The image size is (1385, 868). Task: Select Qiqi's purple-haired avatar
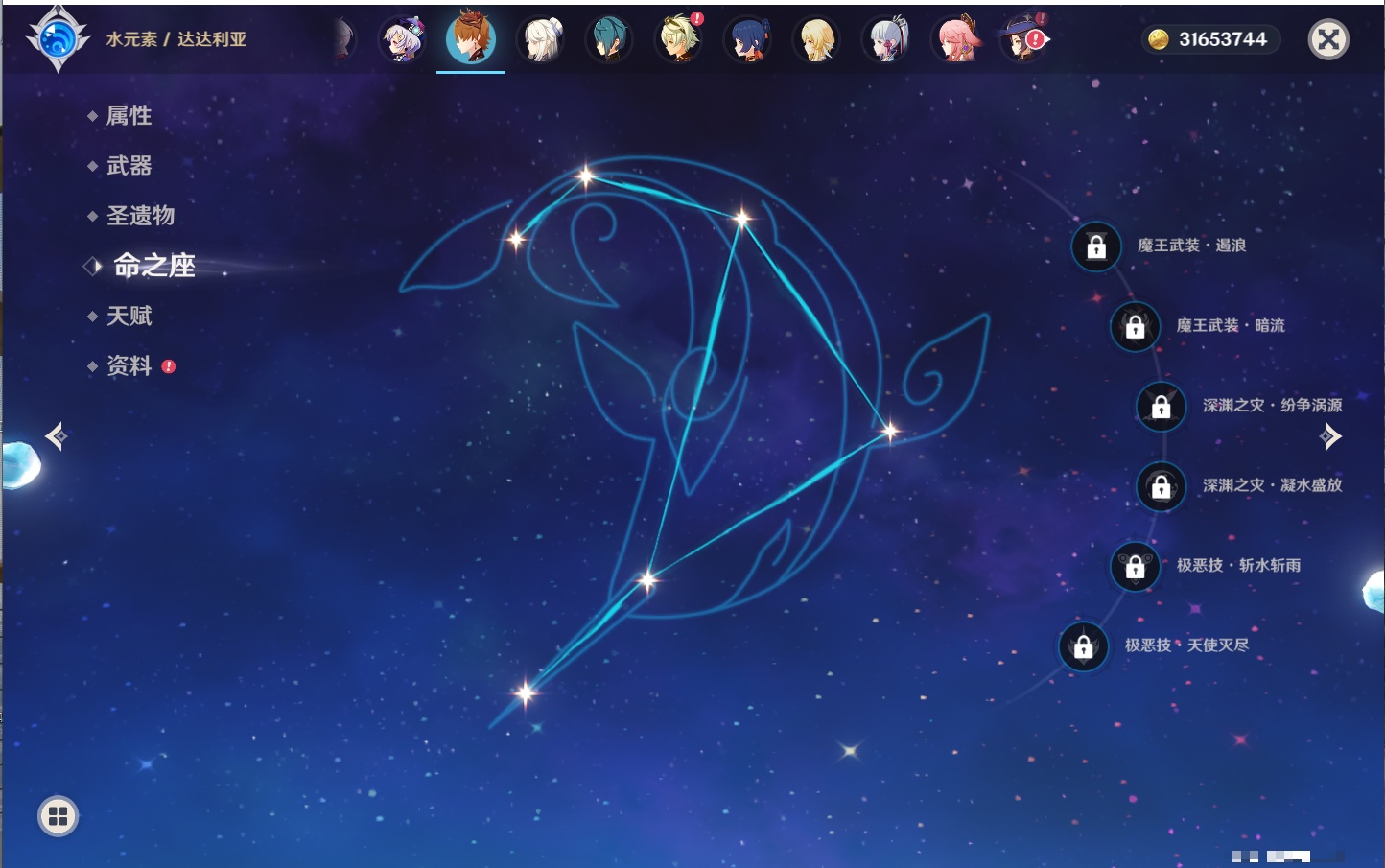[x=402, y=40]
